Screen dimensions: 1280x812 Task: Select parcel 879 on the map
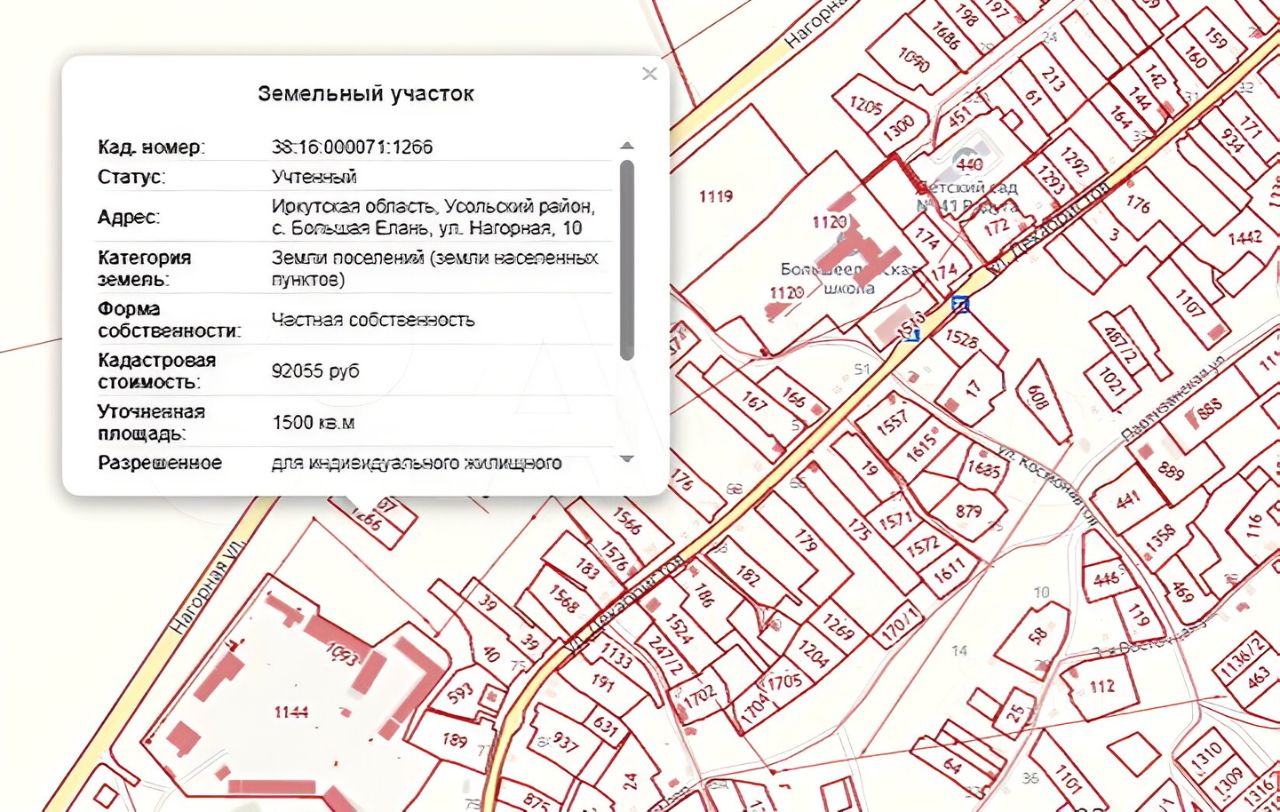tap(969, 512)
